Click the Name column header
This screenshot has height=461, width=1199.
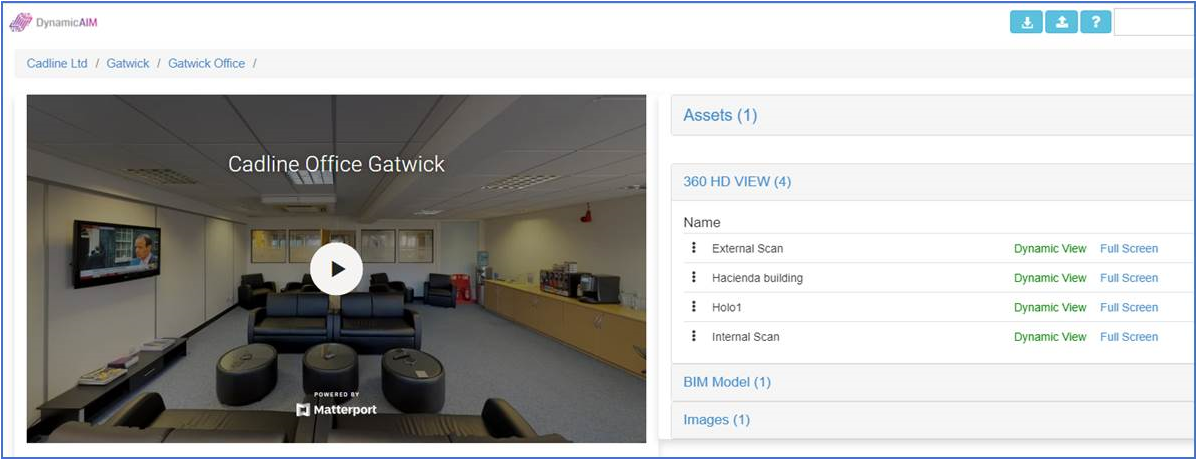(702, 222)
